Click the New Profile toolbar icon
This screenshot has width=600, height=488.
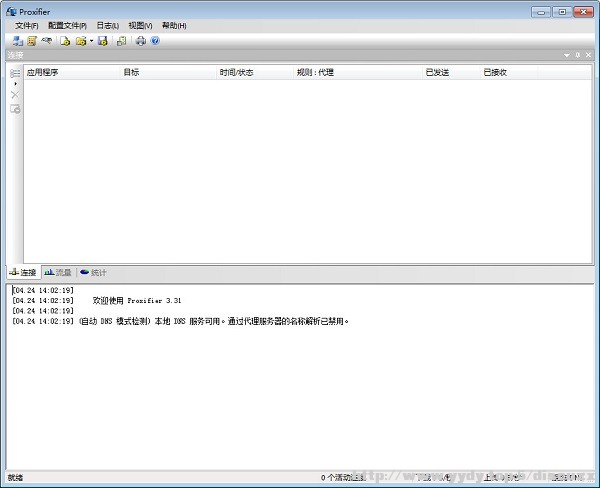pyautogui.click(x=65, y=41)
